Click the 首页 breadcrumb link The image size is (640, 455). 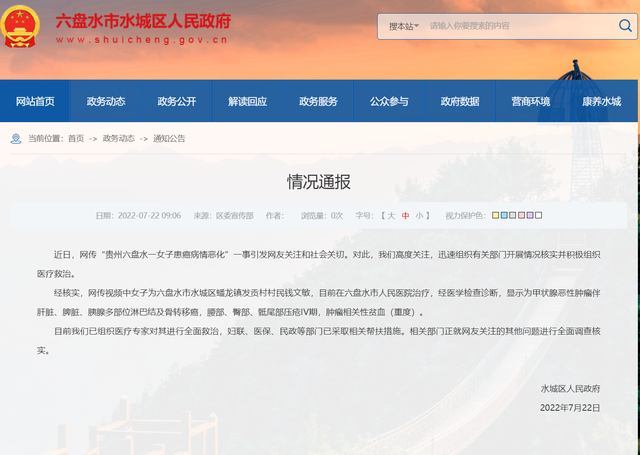tap(76, 139)
